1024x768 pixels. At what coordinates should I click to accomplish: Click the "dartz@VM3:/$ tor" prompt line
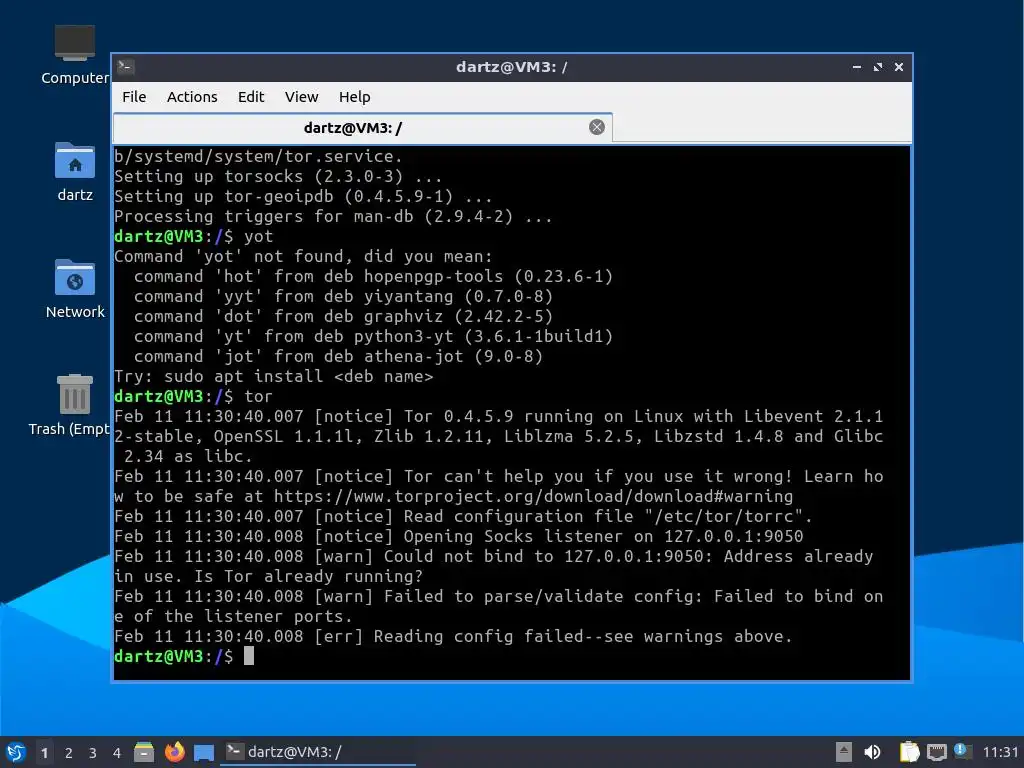193,396
